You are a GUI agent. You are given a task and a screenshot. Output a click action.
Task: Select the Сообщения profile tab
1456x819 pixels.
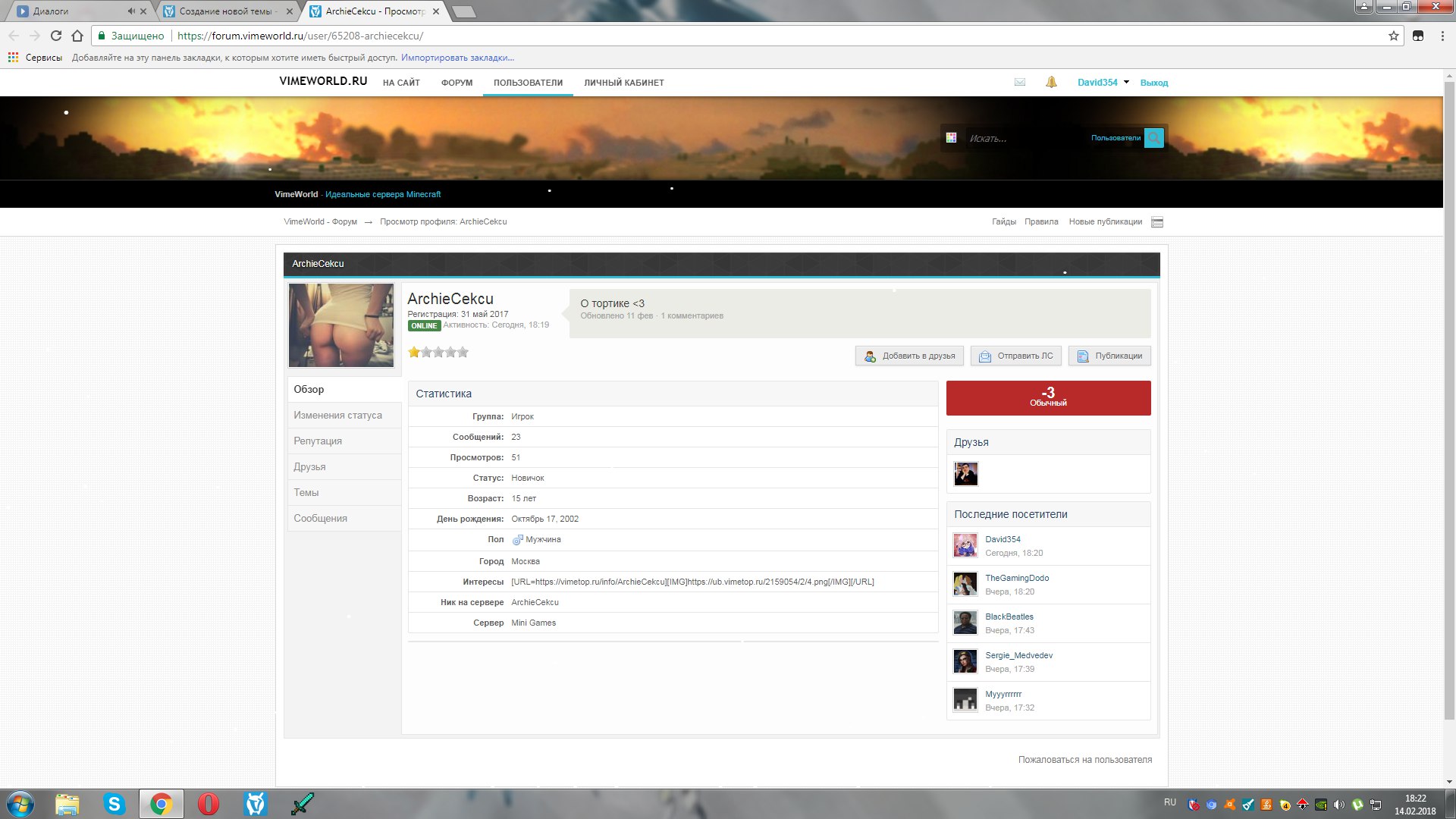coord(344,518)
